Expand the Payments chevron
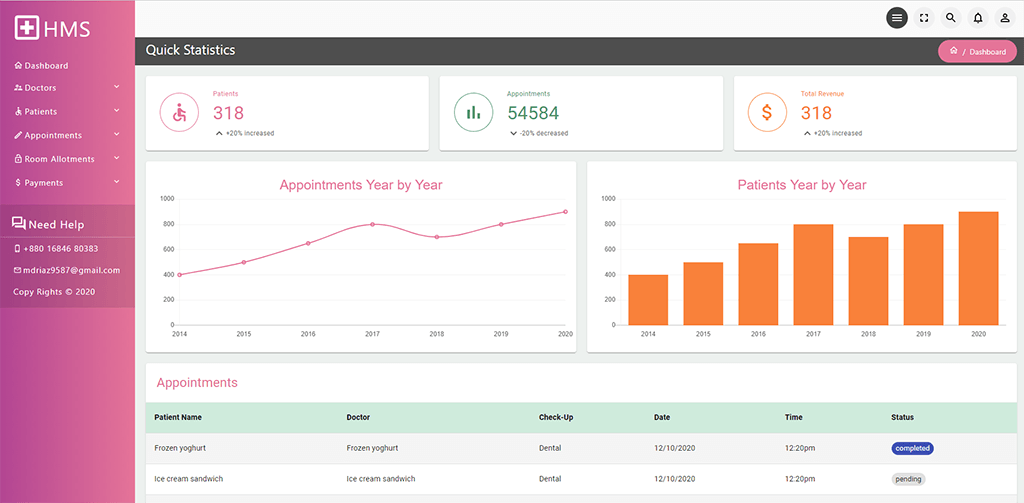 tap(116, 182)
